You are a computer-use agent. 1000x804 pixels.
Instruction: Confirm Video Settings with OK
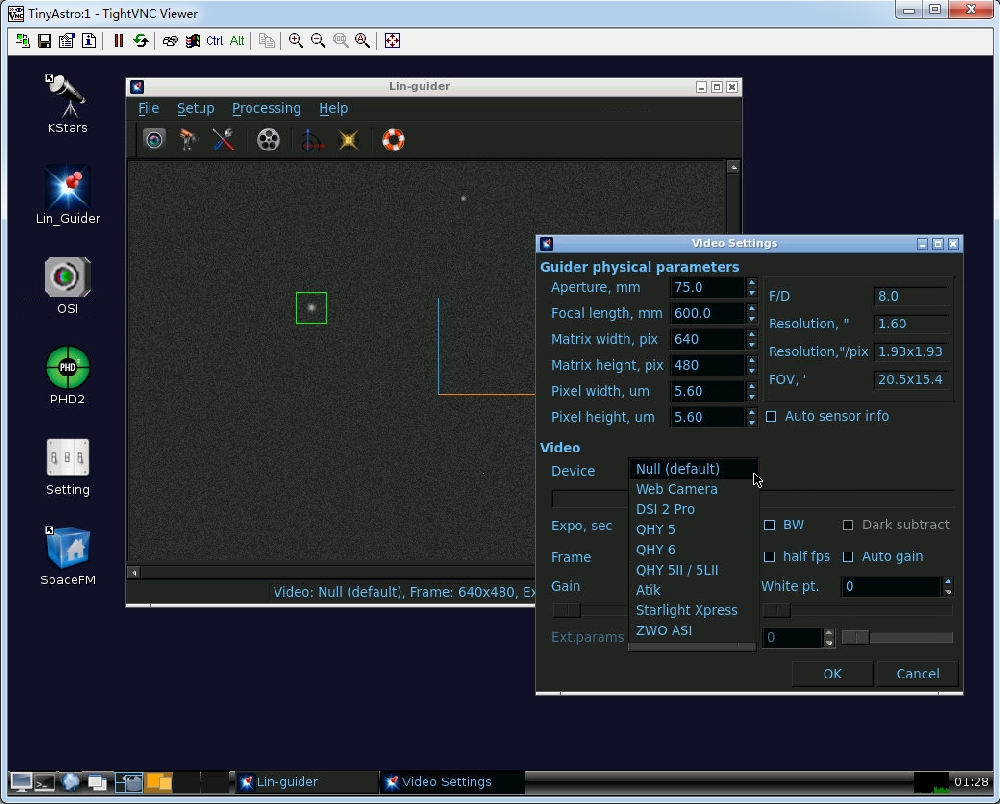click(x=832, y=674)
